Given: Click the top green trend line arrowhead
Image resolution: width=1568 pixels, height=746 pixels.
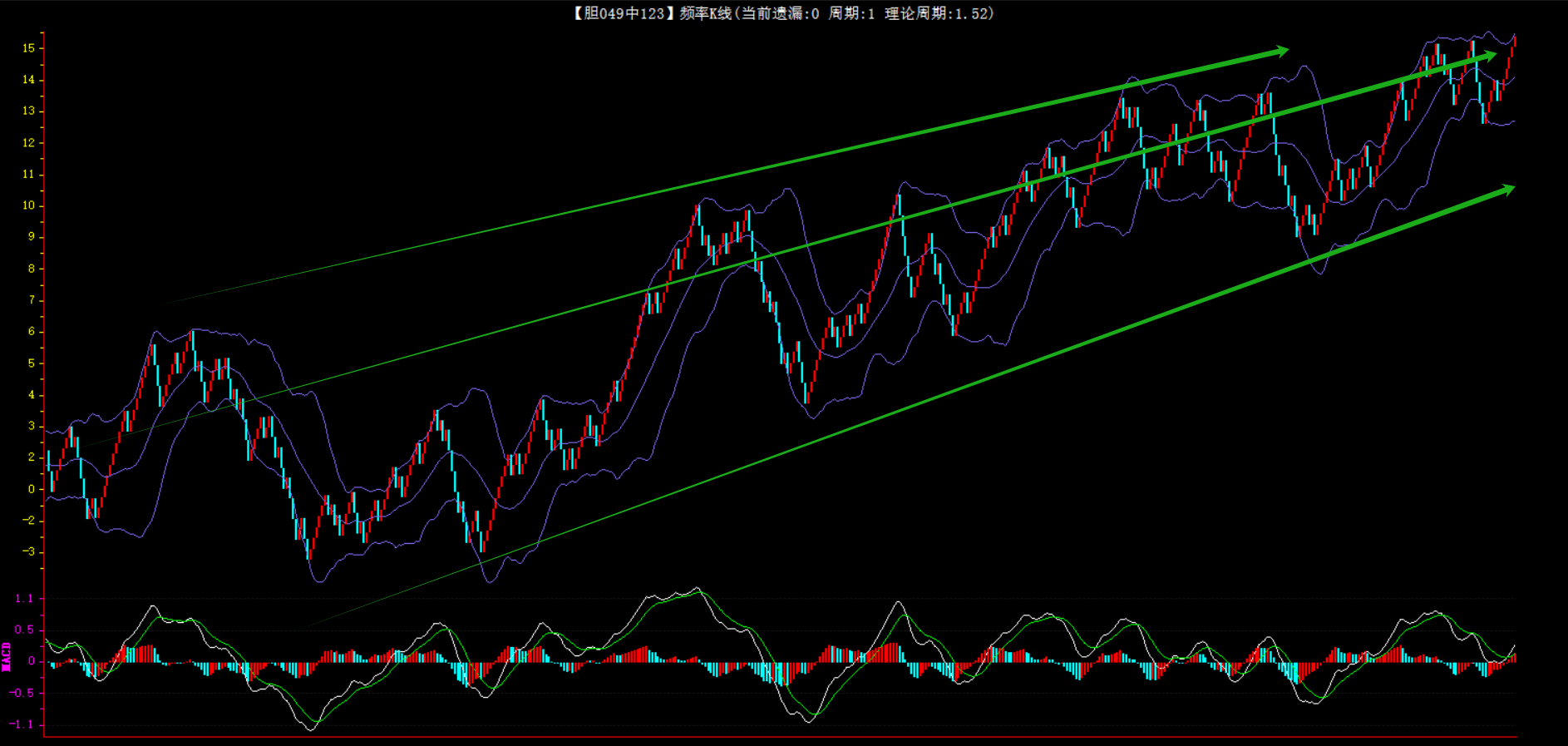Looking at the screenshot, I should (1280, 51).
